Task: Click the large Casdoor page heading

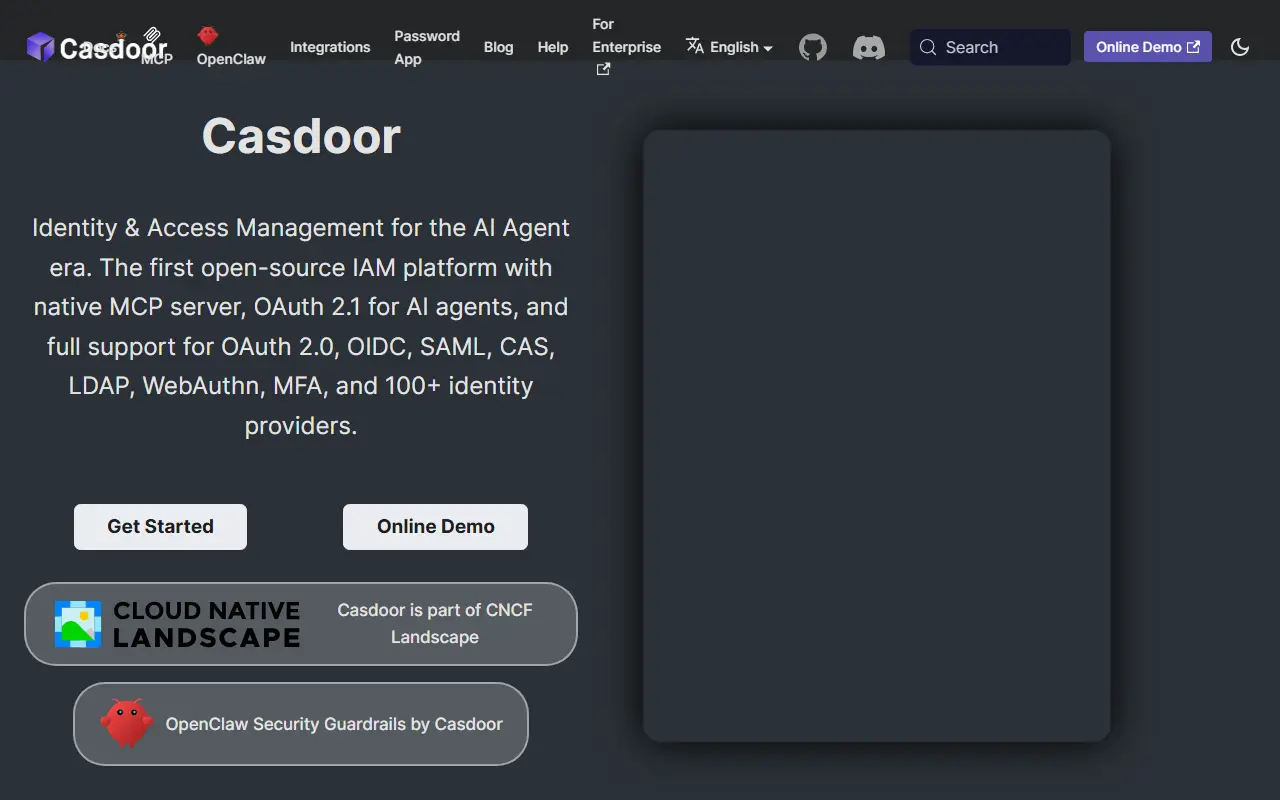Action: (301, 136)
